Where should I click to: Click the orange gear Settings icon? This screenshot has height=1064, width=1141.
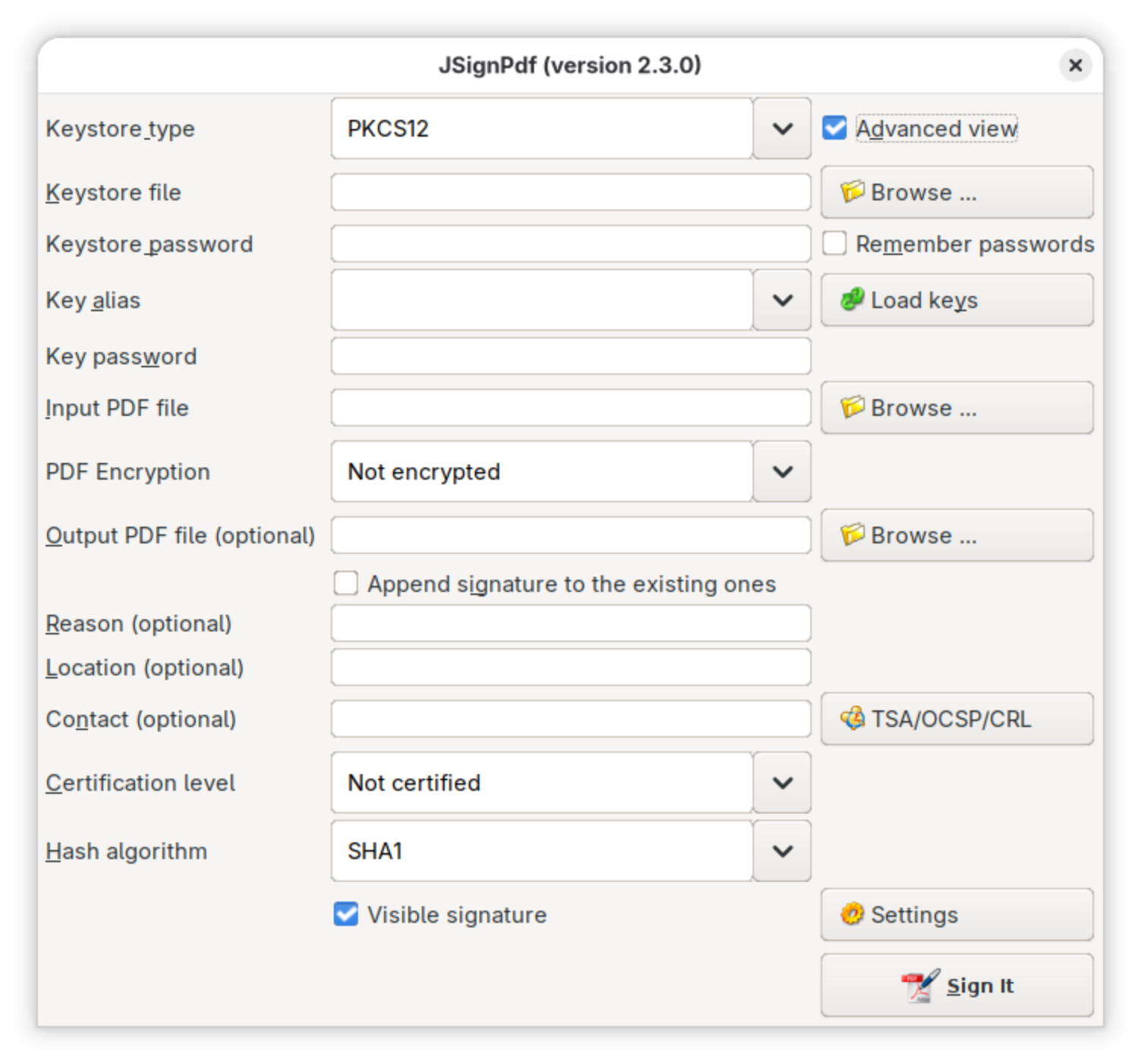click(852, 914)
